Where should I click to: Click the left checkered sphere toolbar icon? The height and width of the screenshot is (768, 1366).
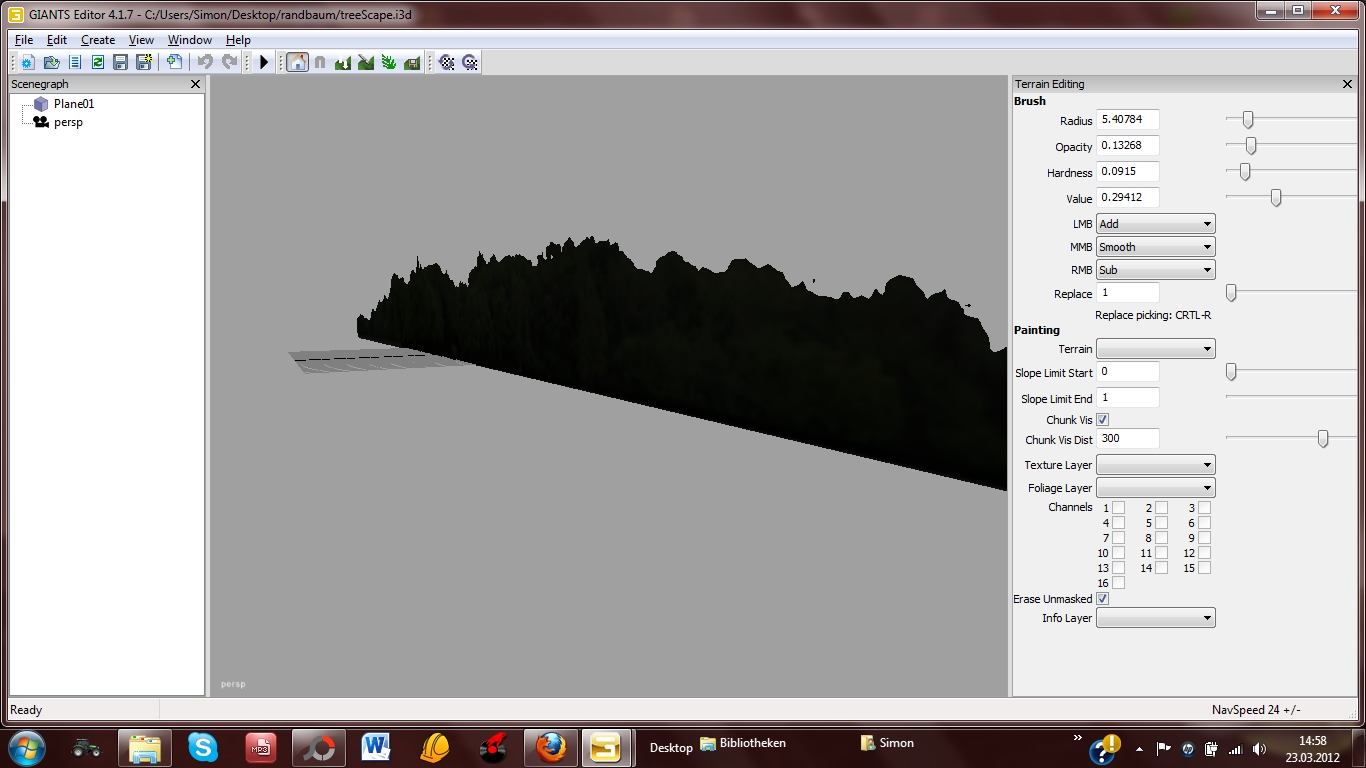click(447, 62)
